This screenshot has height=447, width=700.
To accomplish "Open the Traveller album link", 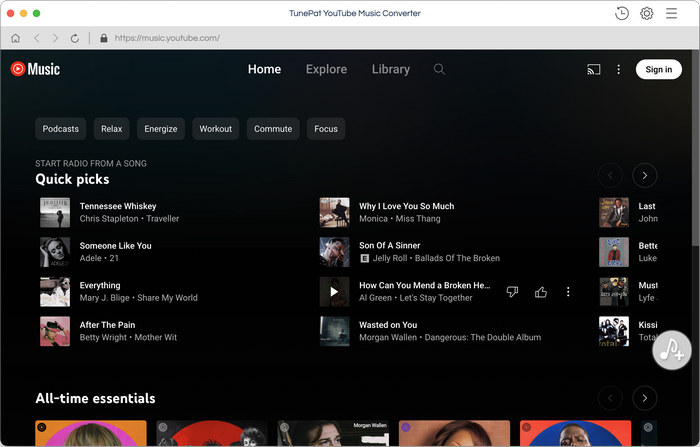I will [x=162, y=219].
